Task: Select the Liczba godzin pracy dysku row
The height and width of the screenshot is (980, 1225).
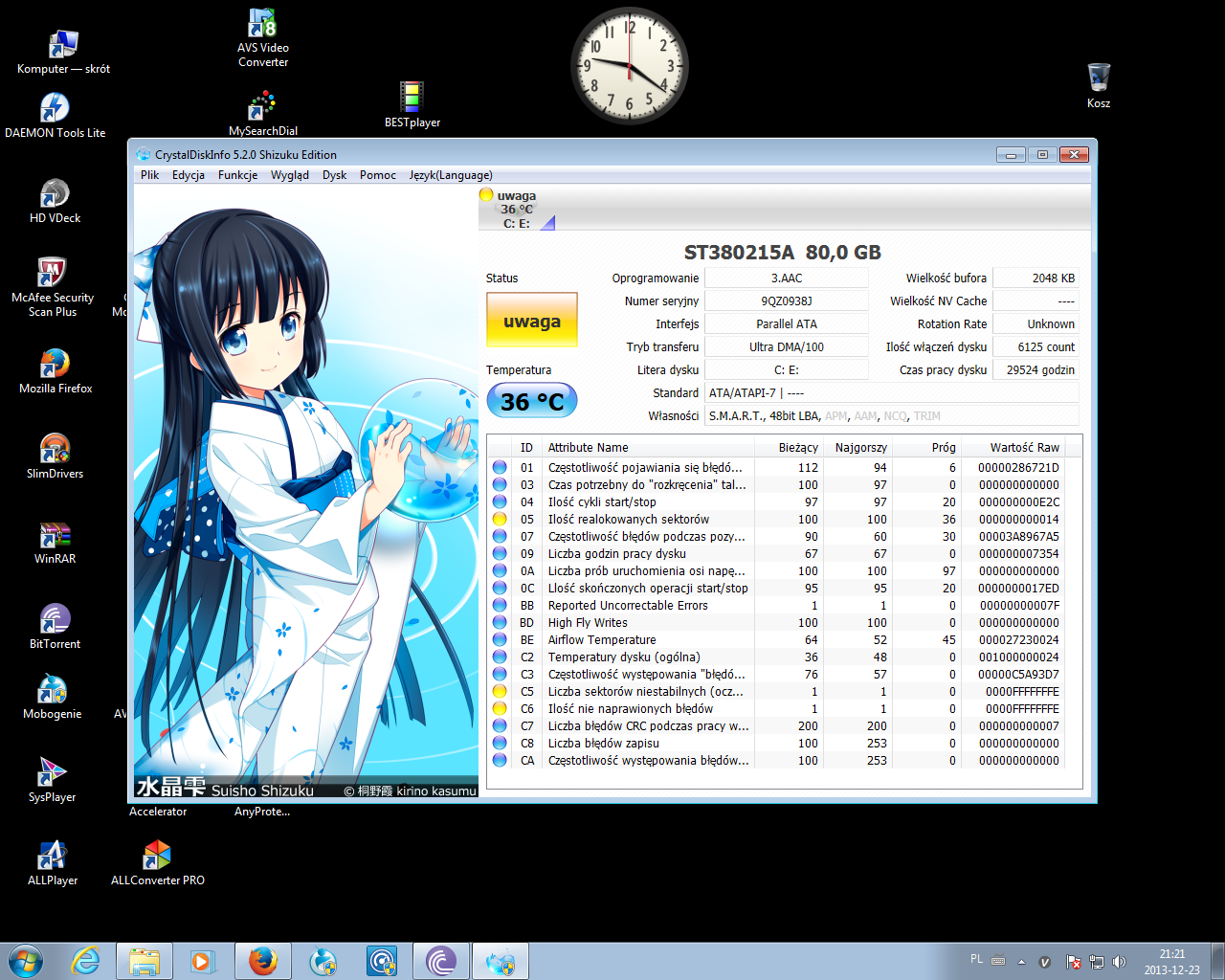Action: point(776,554)
